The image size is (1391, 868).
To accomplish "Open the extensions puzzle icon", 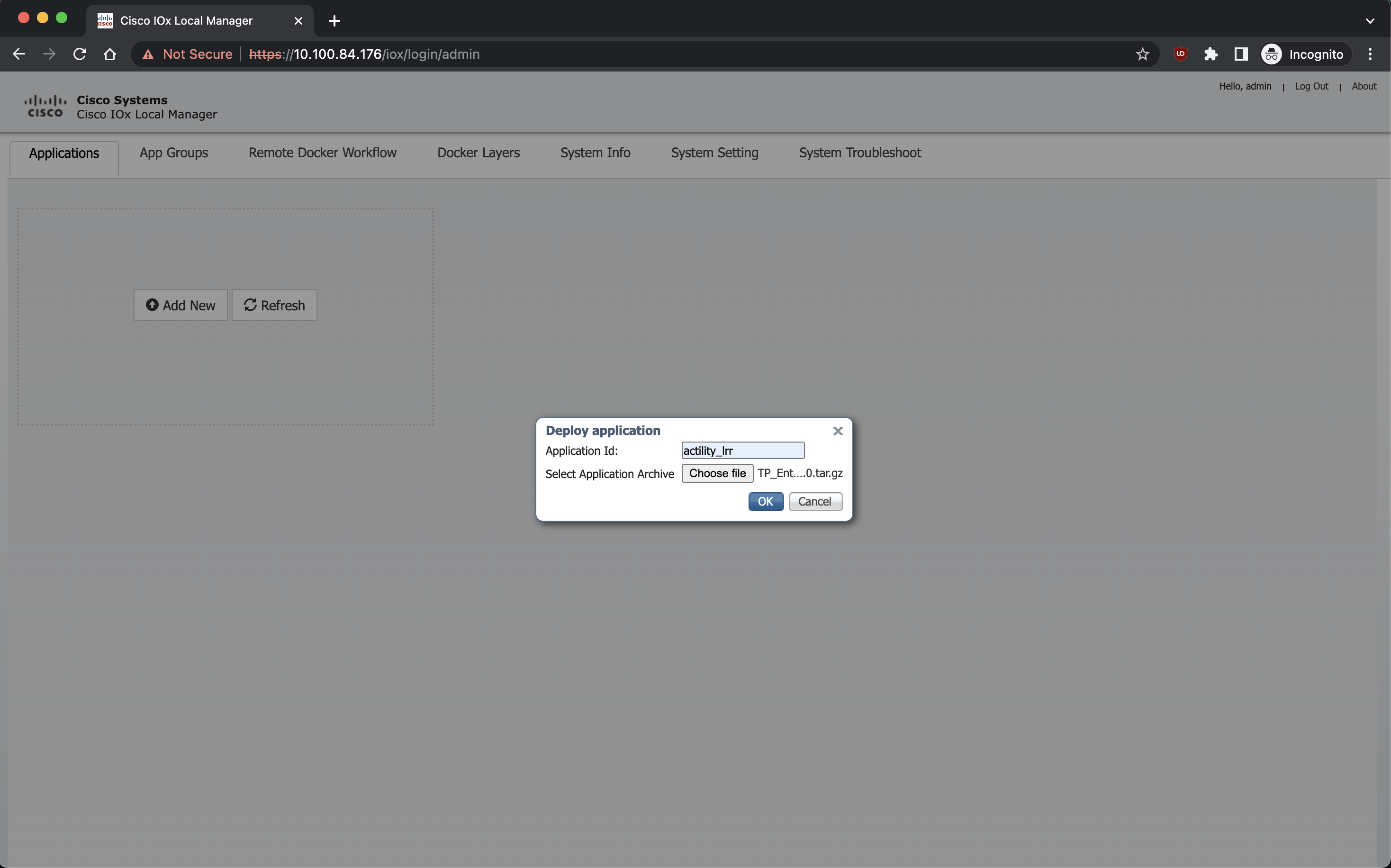I will pos(1211,54).
